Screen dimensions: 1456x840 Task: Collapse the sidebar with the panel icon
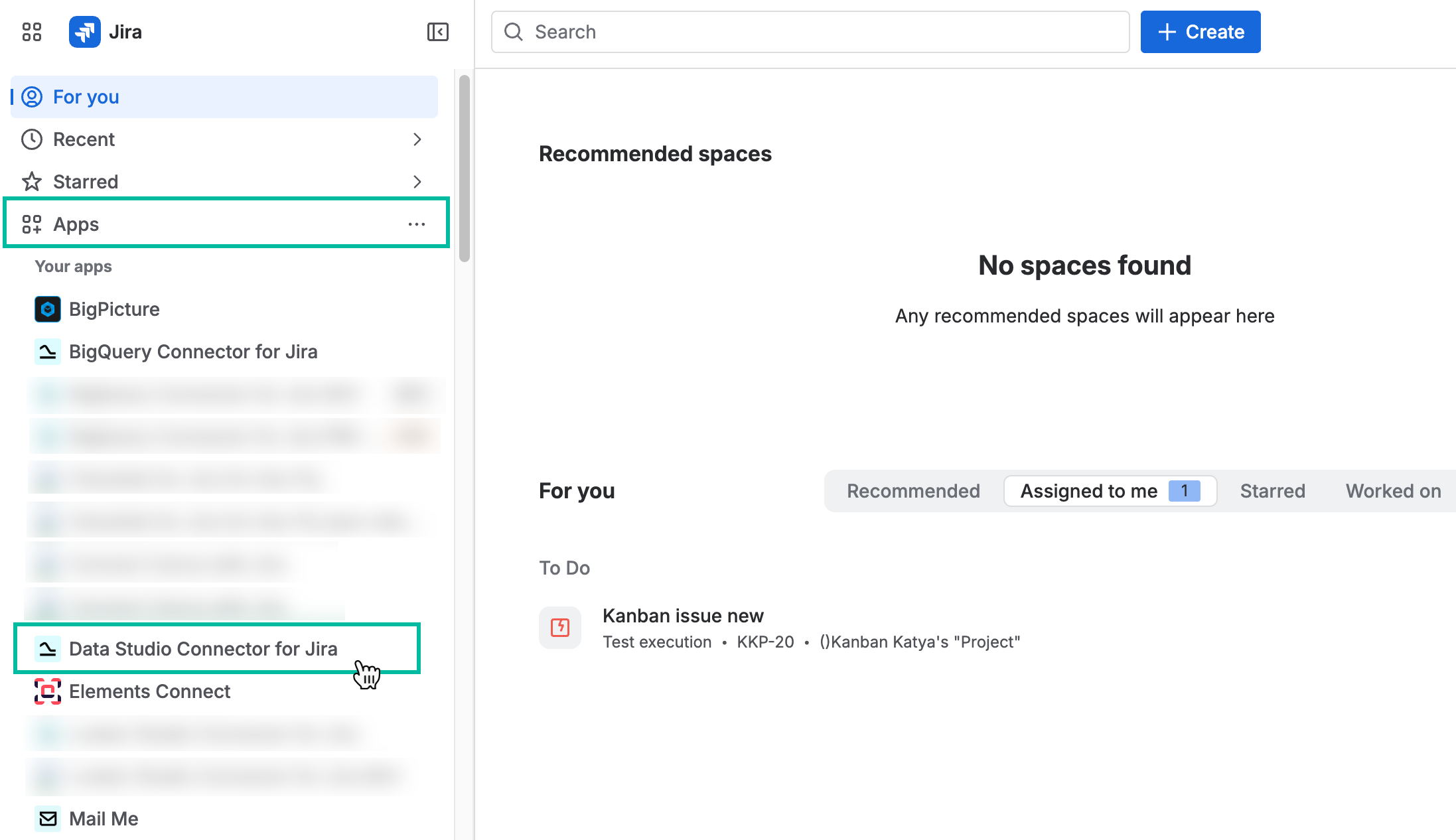[x=438, y=32]
